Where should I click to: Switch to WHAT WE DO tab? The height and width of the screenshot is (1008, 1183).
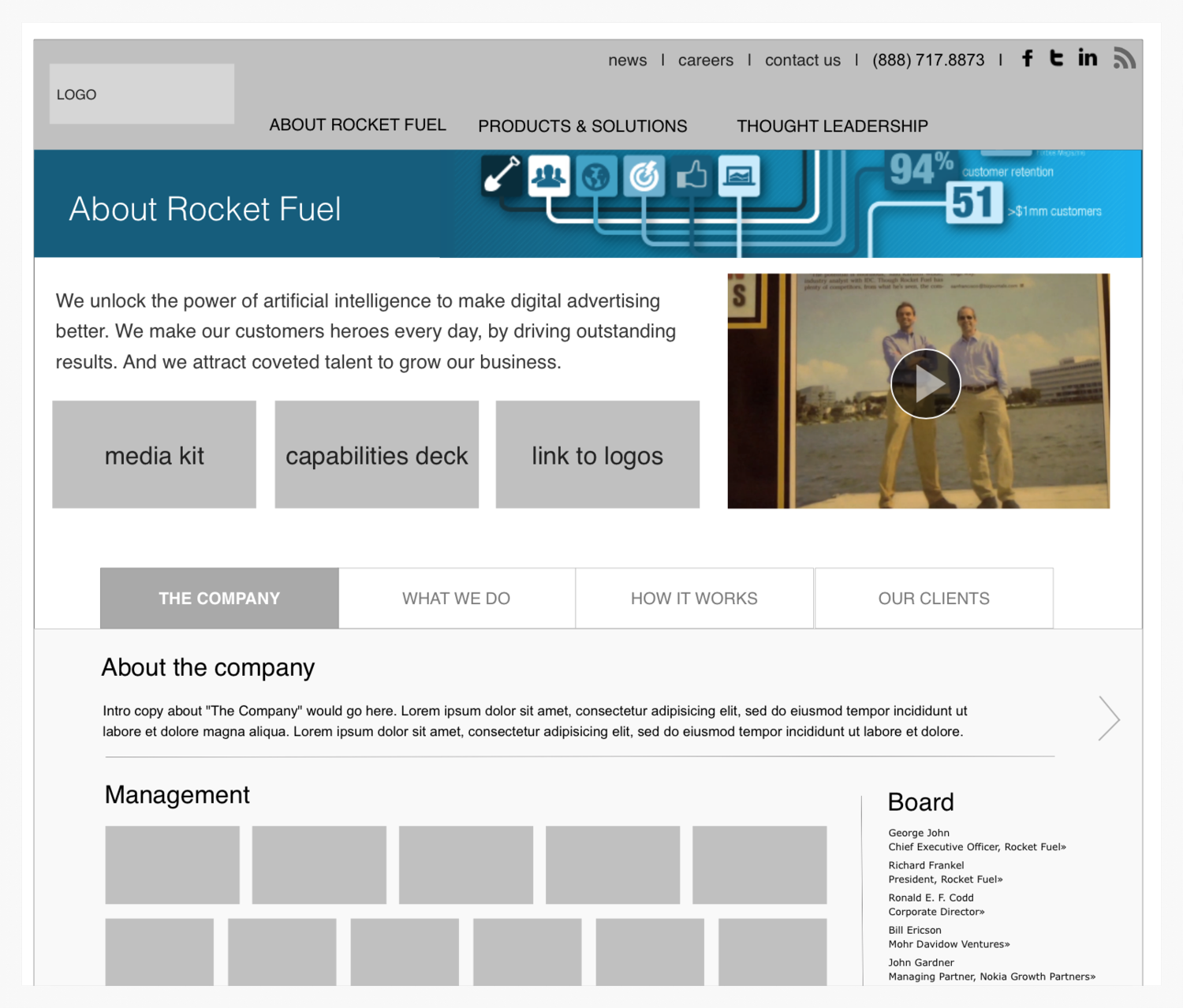pos(457,598)
